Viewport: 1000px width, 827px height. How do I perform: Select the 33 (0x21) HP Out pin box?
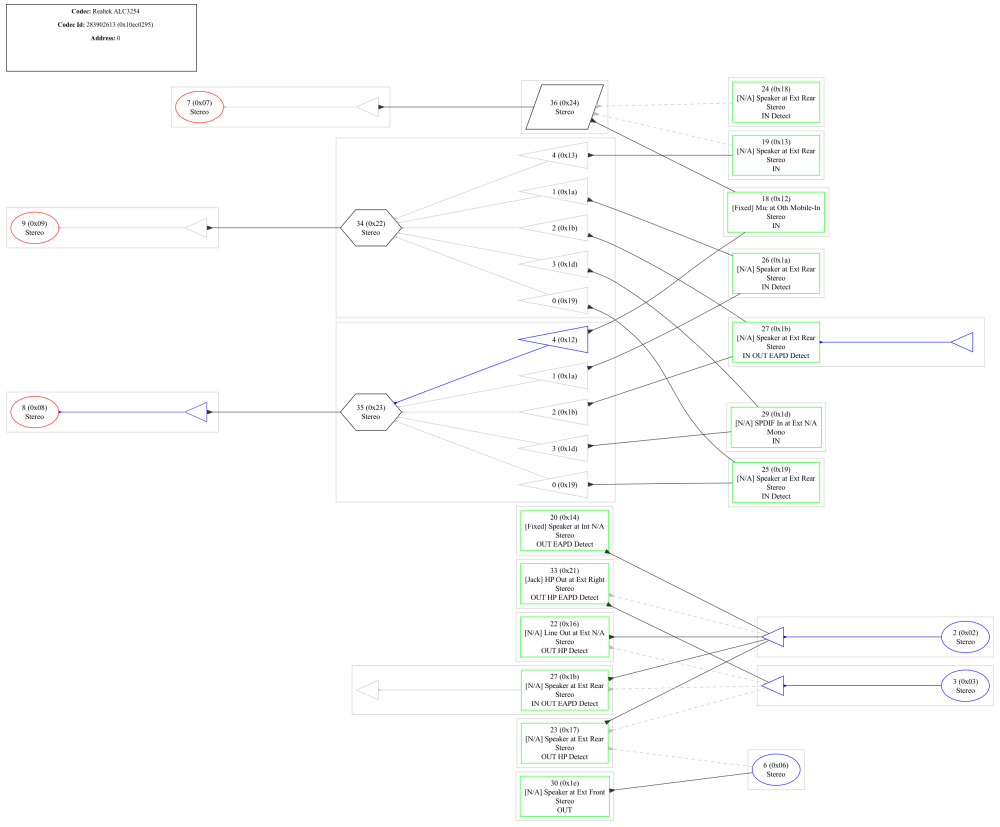pyautogui.click(x=564, y=584)
